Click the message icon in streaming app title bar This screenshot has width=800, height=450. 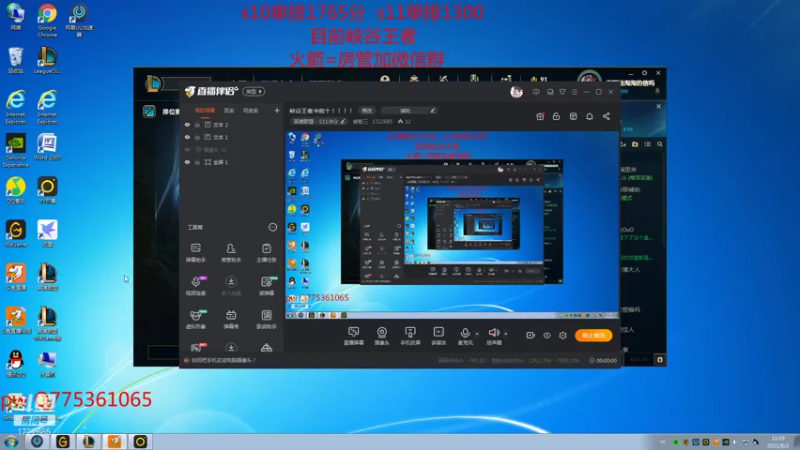[x=536, y=92]
